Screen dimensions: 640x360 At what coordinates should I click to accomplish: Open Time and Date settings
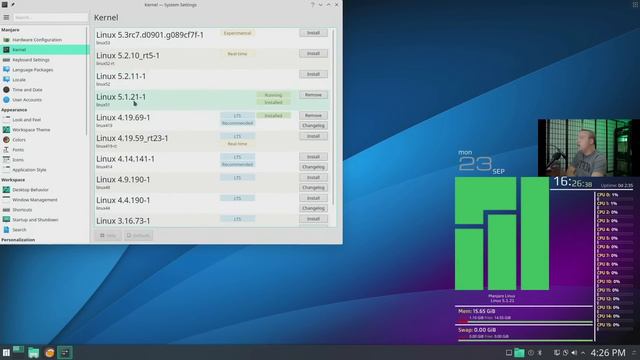click(43, 90)
